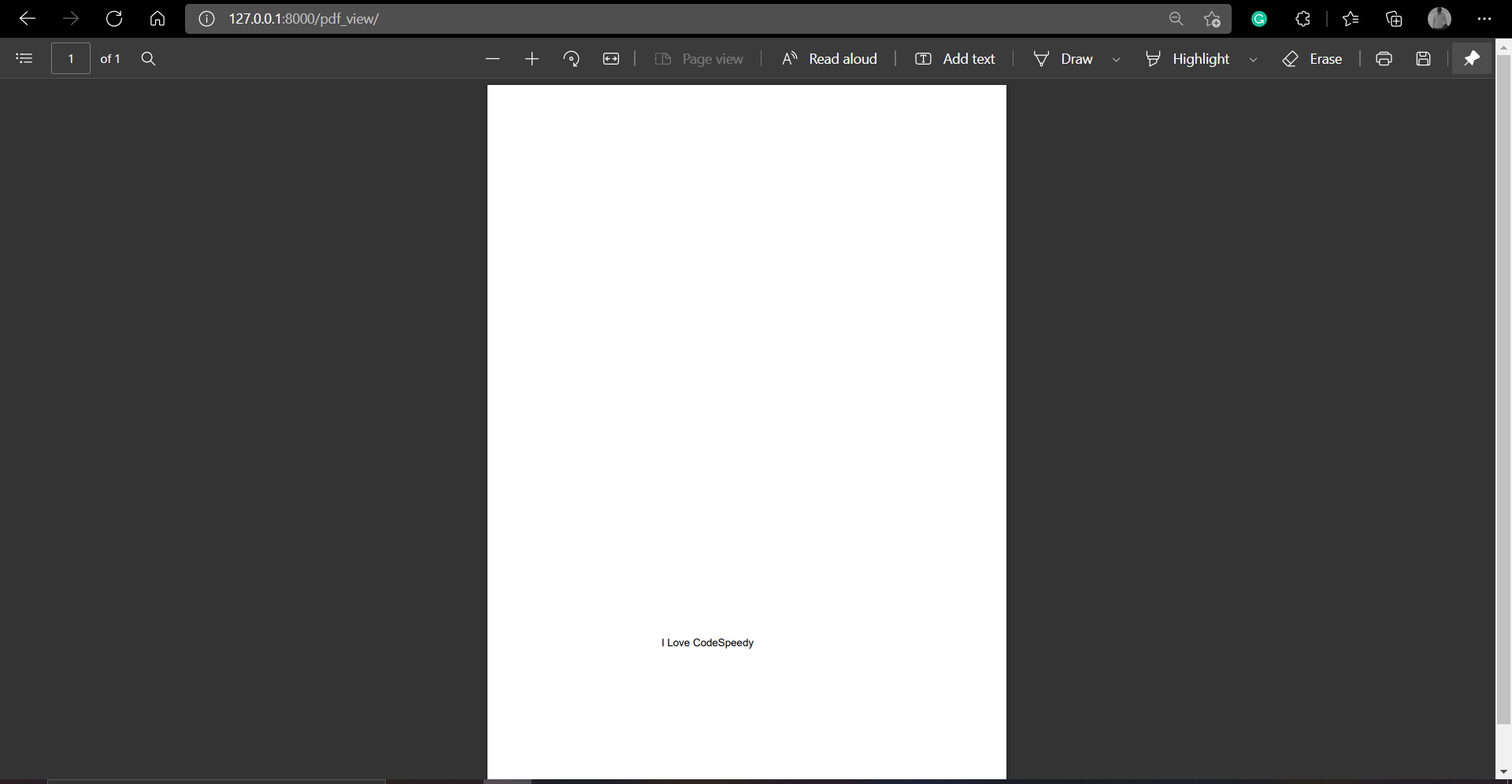This screenshot has height=784, width=1512.
Task: Expand the Highlight color dropdown arrow
Action: tap(1253, 60)
